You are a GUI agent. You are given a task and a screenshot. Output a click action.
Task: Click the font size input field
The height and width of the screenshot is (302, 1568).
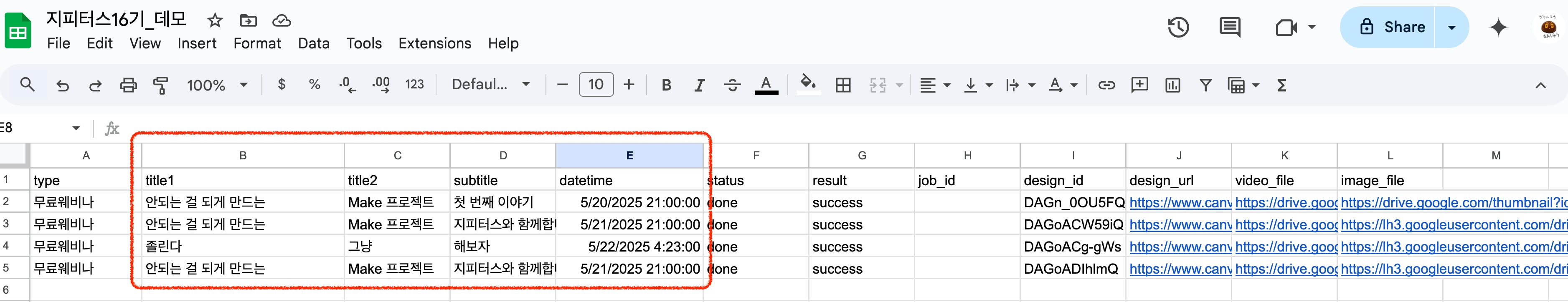[595, 84]
